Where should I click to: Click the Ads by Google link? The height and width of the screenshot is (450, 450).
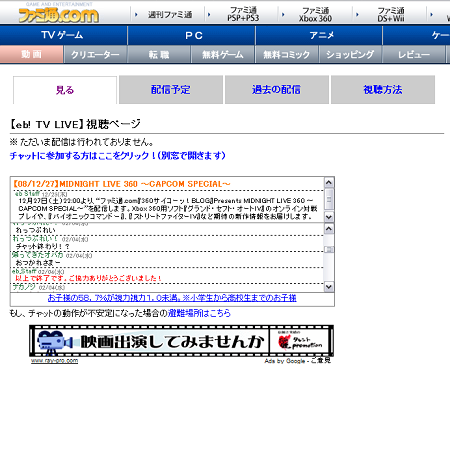(285, 361)
